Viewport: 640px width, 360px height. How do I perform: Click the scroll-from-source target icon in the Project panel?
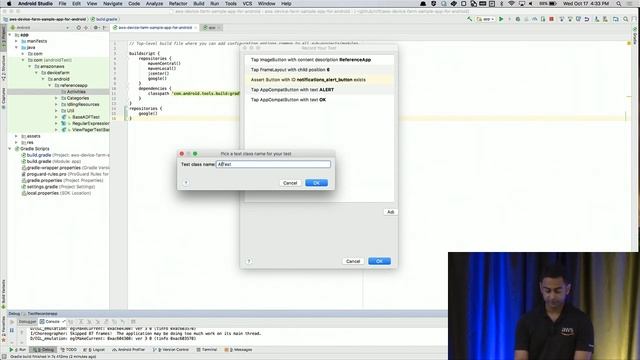78,28
